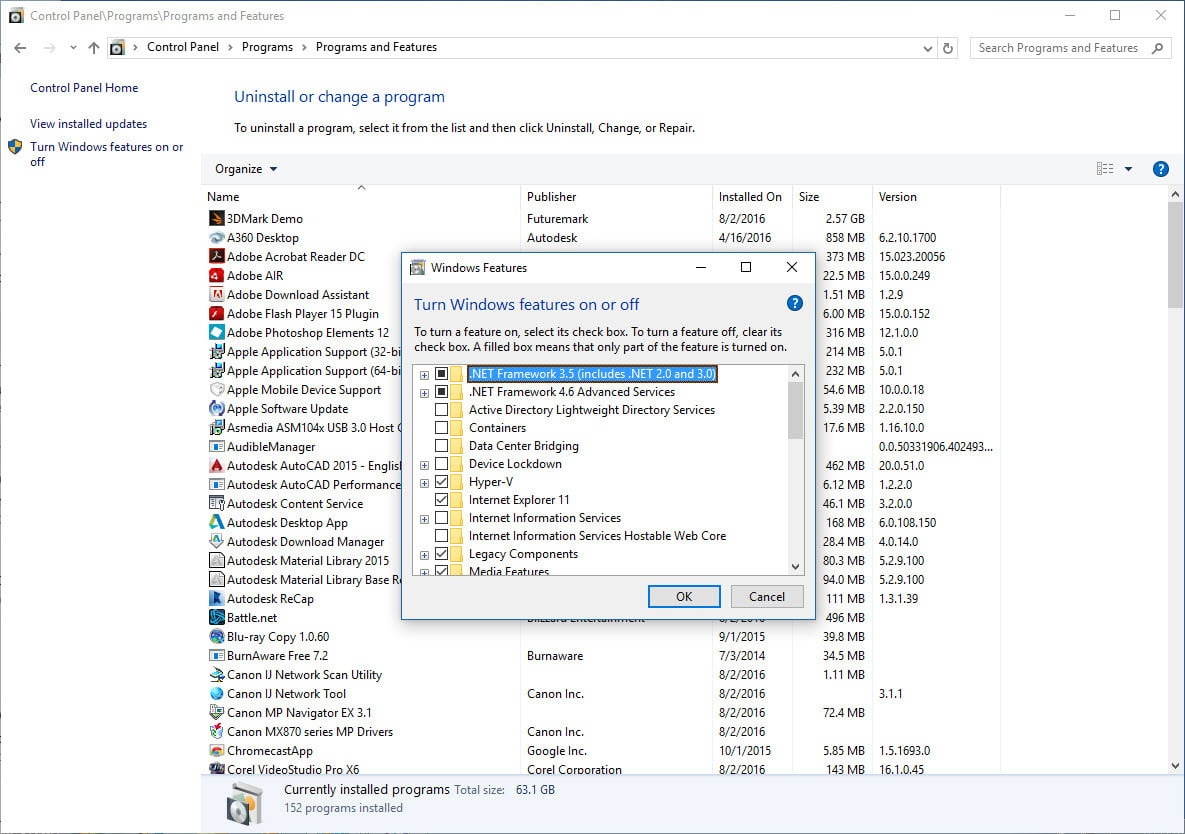
Task: Expand the Internet Information Services node
Action: pos(424,519)
